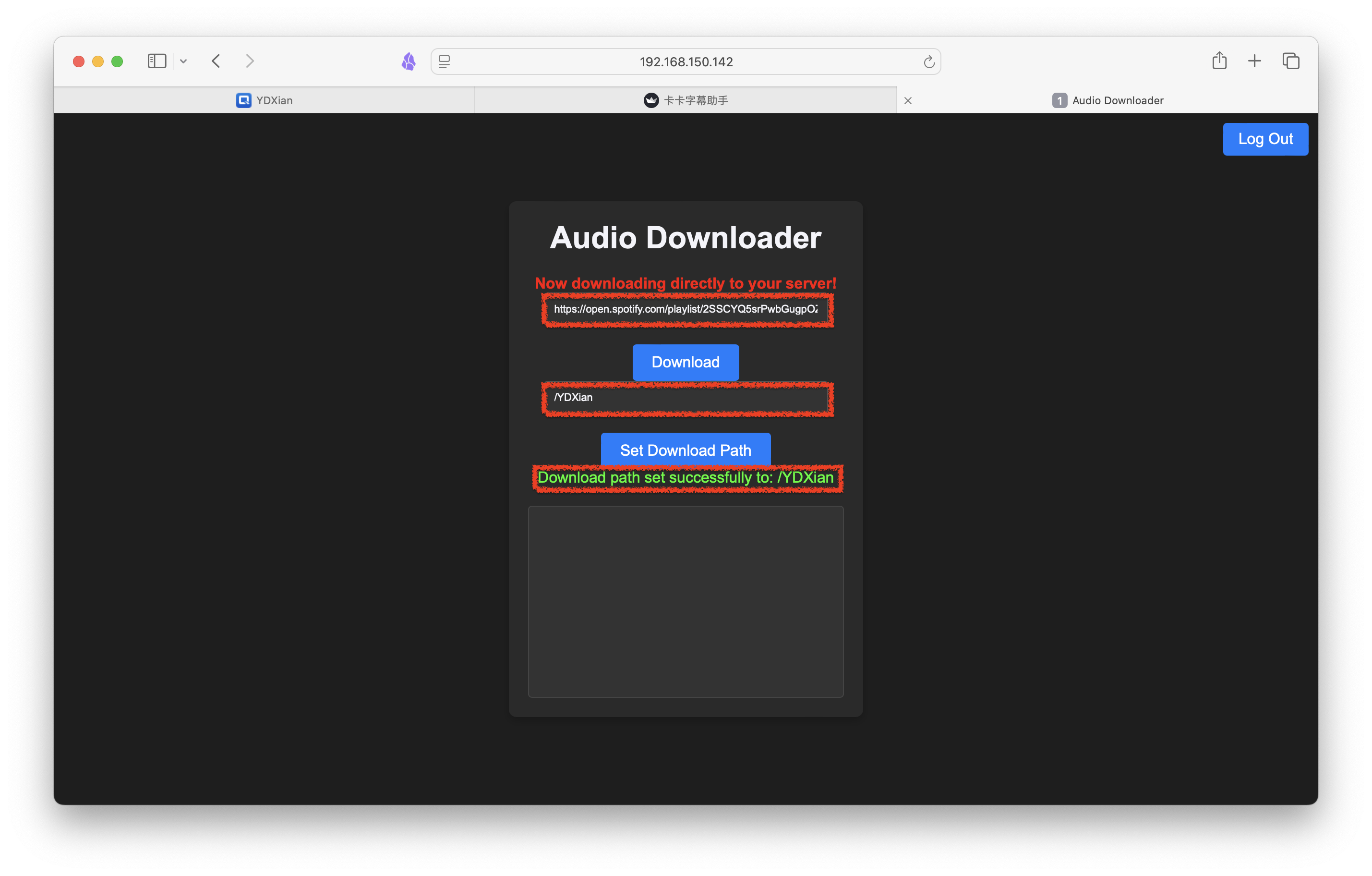Open the Share icon in toolbar
Screen dimensions: 1372x876
click(1219, 61)
